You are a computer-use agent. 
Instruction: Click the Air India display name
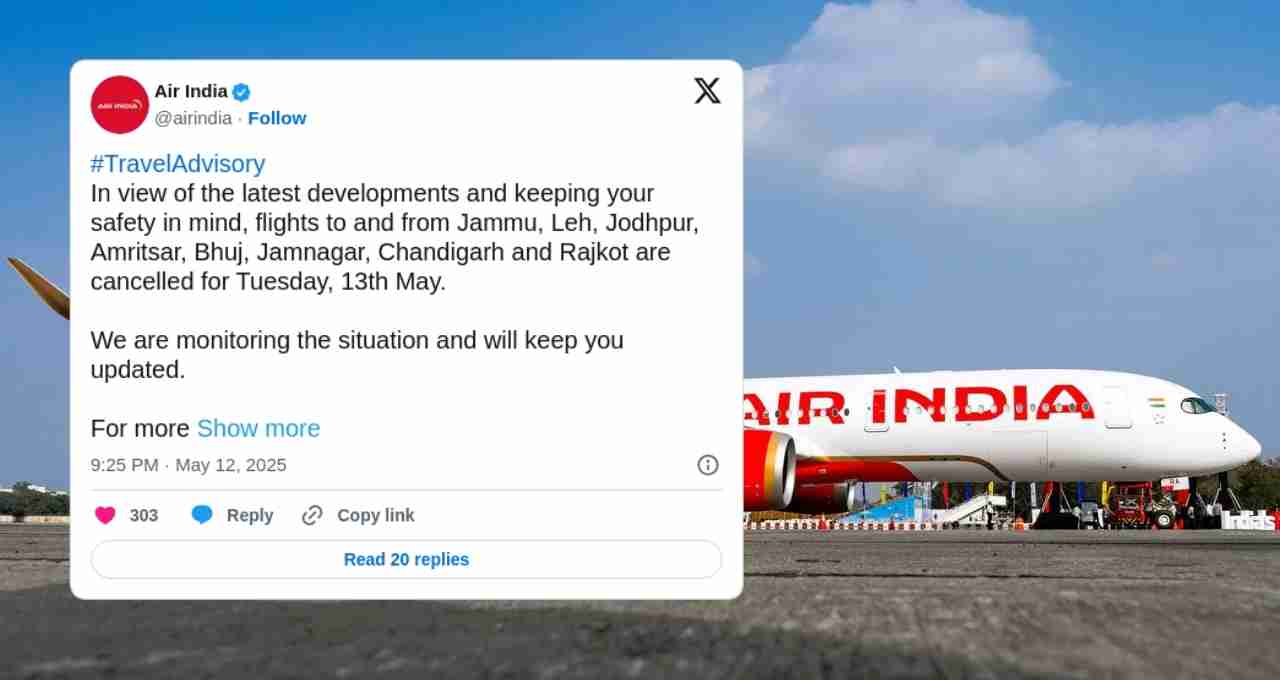191,92
